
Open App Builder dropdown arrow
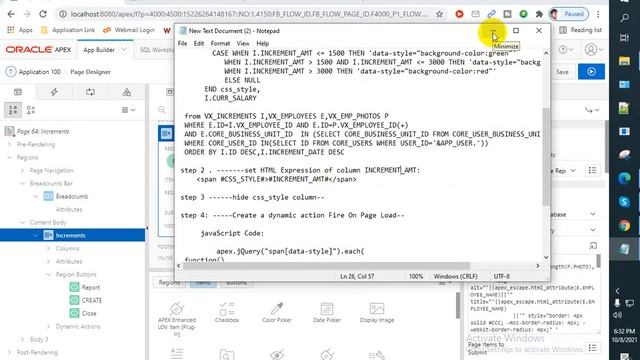point(124,50)
